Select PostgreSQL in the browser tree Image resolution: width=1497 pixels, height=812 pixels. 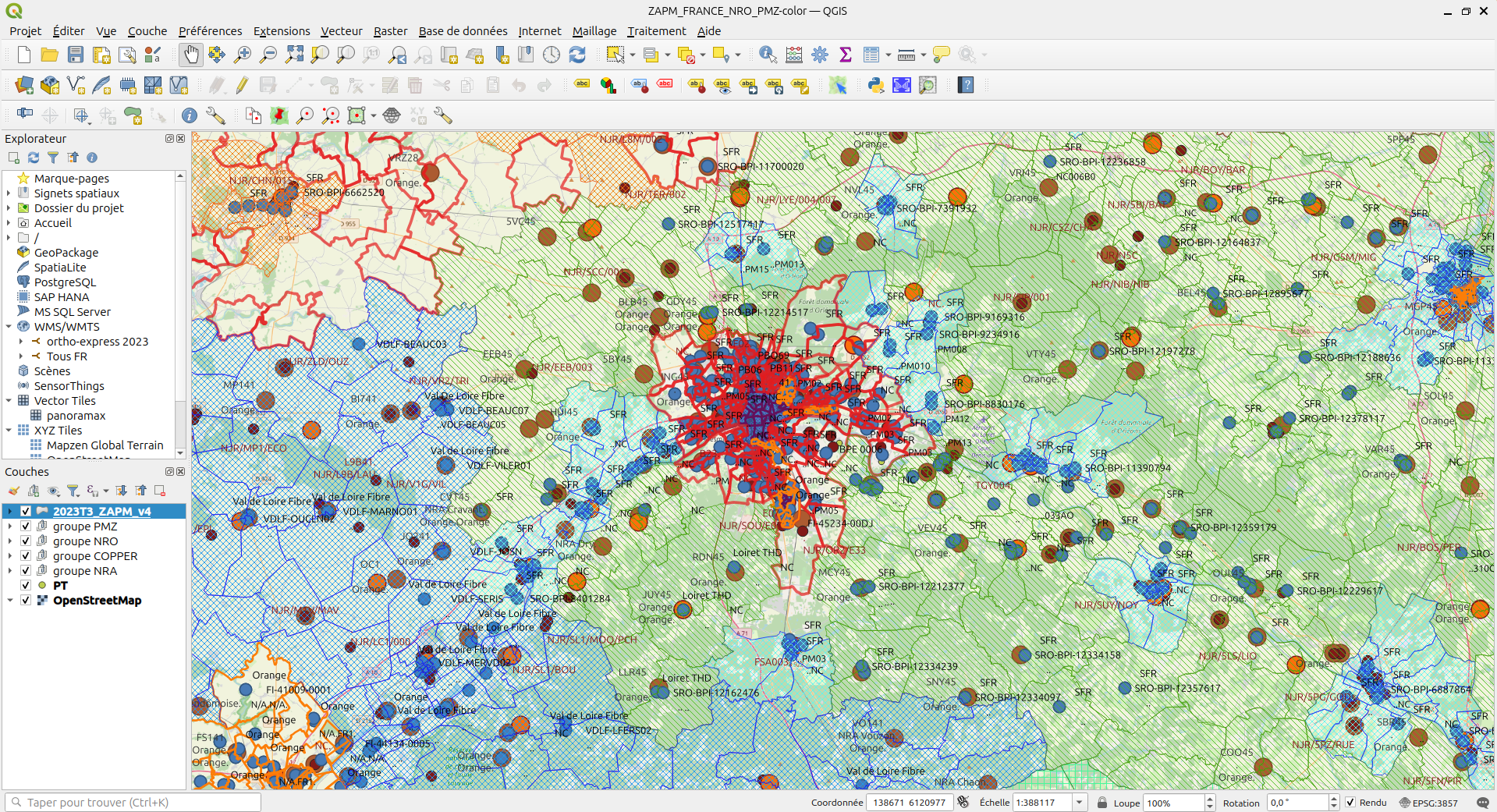[65, 282]
